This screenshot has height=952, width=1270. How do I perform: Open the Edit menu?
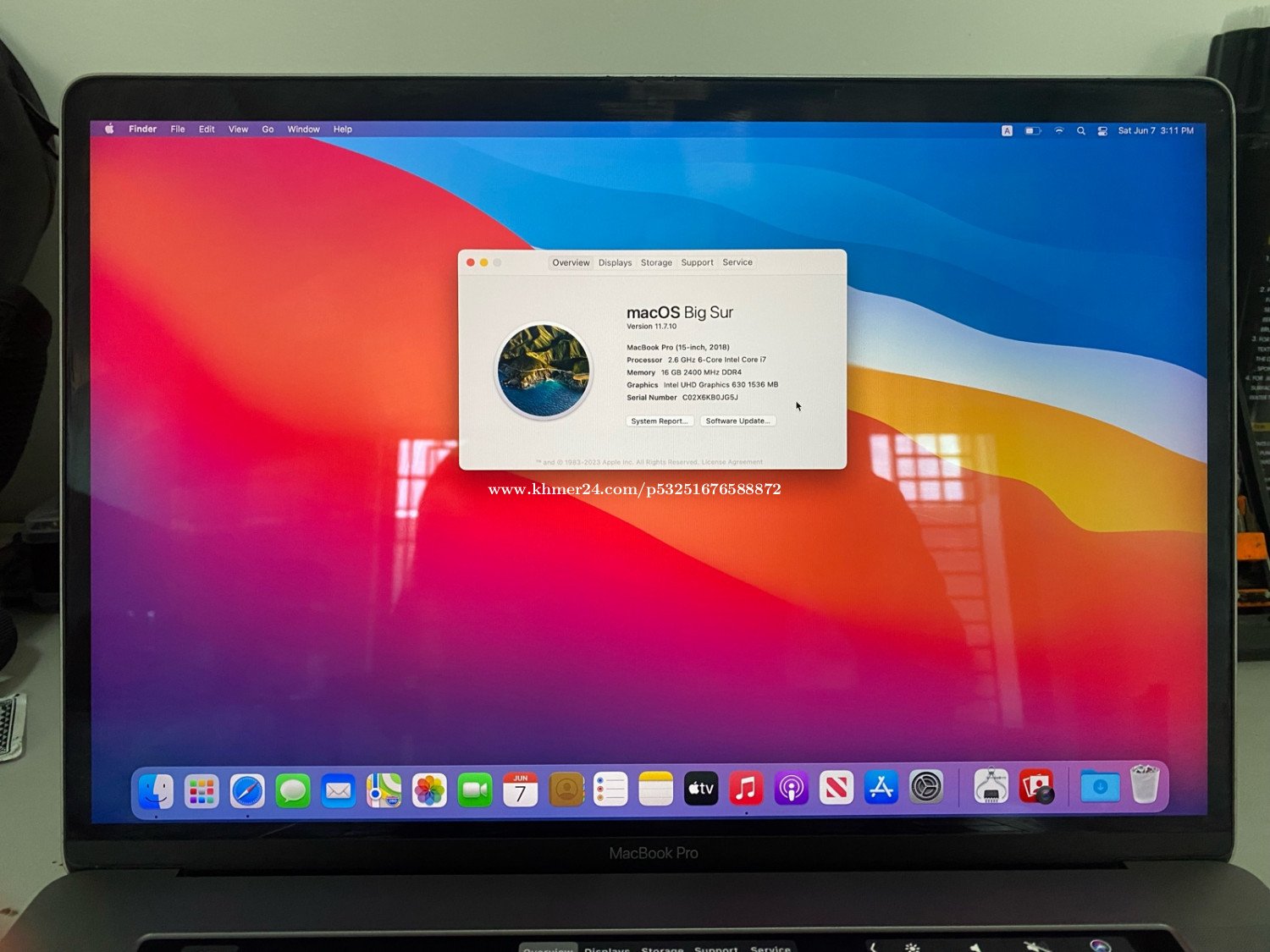click(207, 129)
